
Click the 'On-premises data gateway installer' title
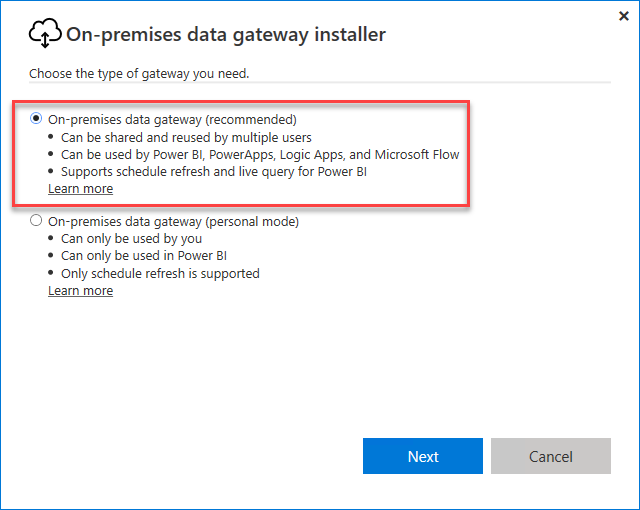225,35
